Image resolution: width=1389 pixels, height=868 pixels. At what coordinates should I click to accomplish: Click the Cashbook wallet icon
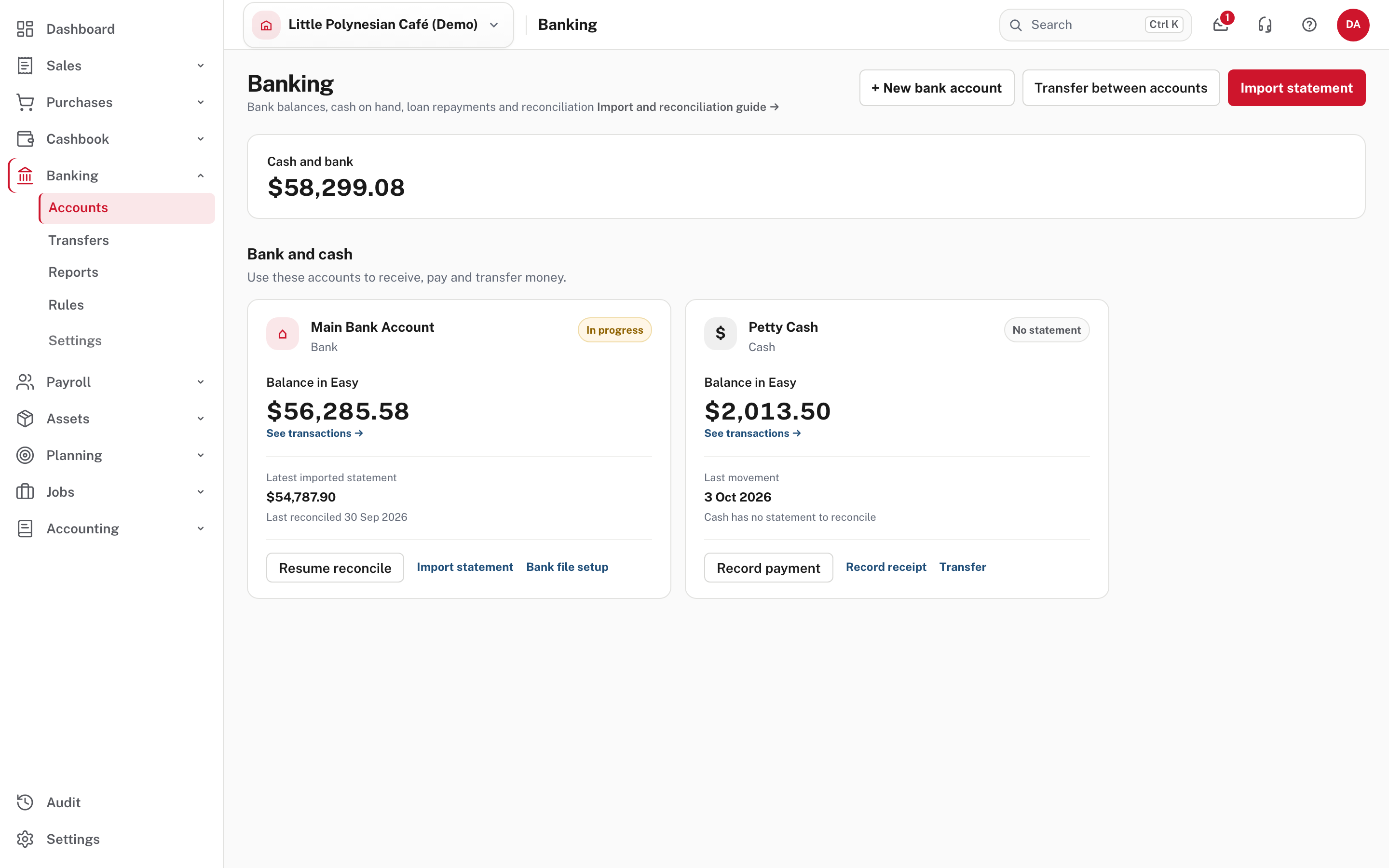point(25,139)
